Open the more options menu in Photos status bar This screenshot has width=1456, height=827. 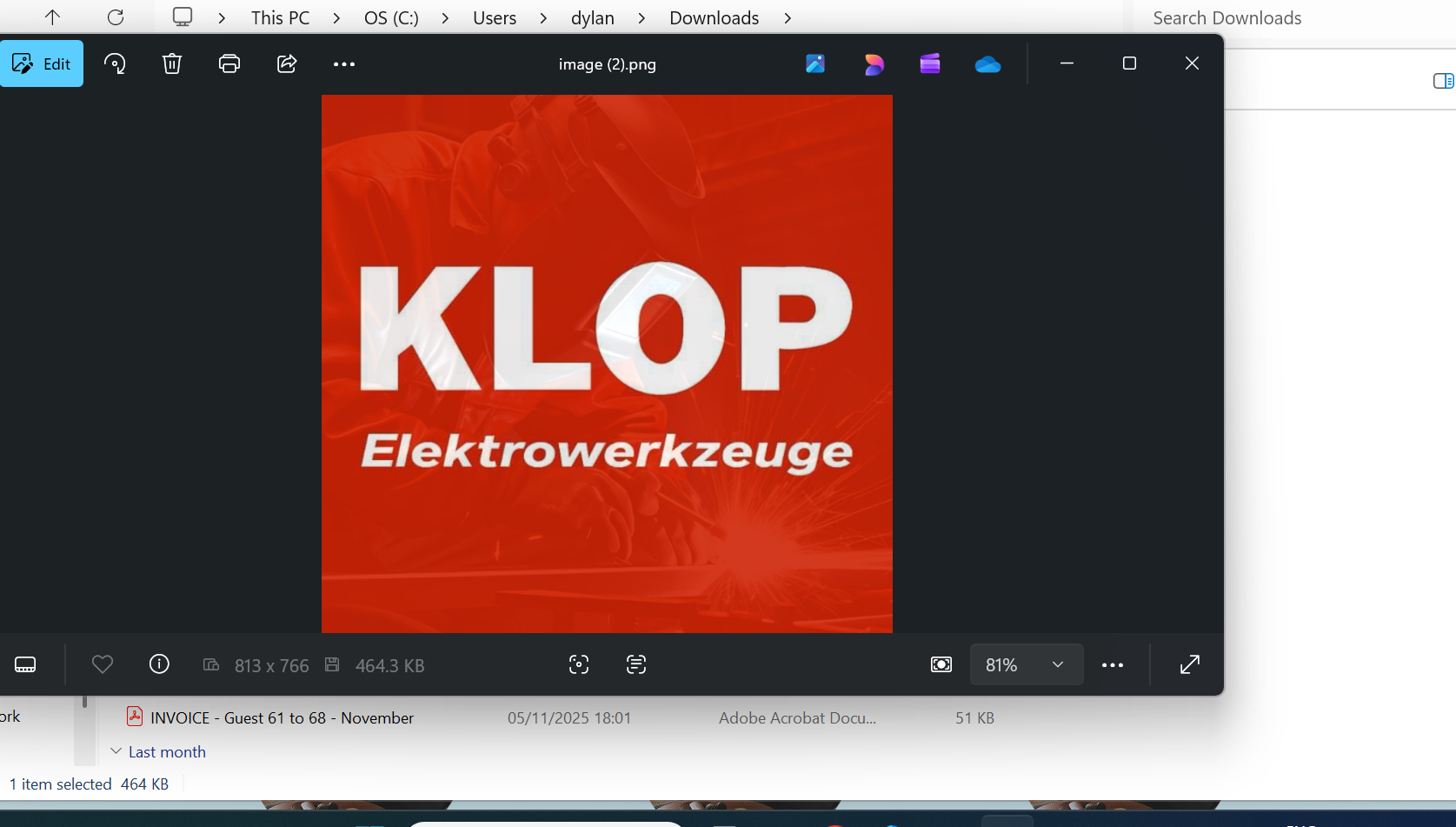[x=1113, y=665]
